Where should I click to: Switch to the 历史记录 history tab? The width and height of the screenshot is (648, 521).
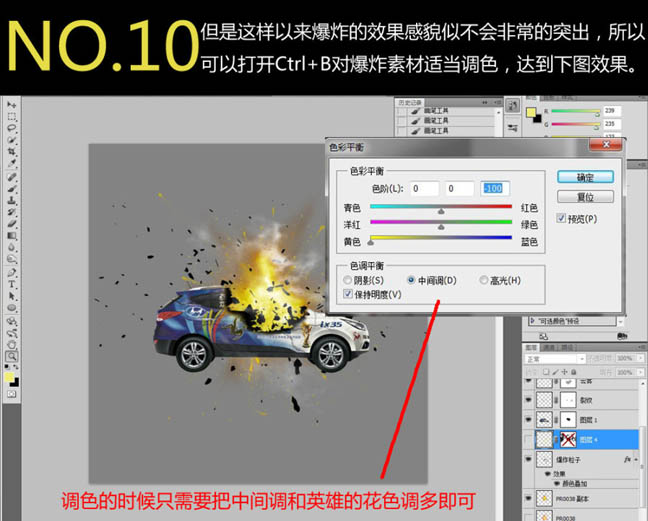(410, 102)
